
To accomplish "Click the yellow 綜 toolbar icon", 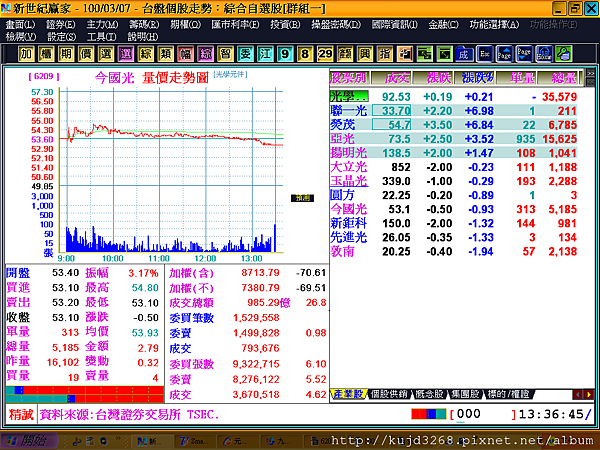I will click(x=145, y=54).
